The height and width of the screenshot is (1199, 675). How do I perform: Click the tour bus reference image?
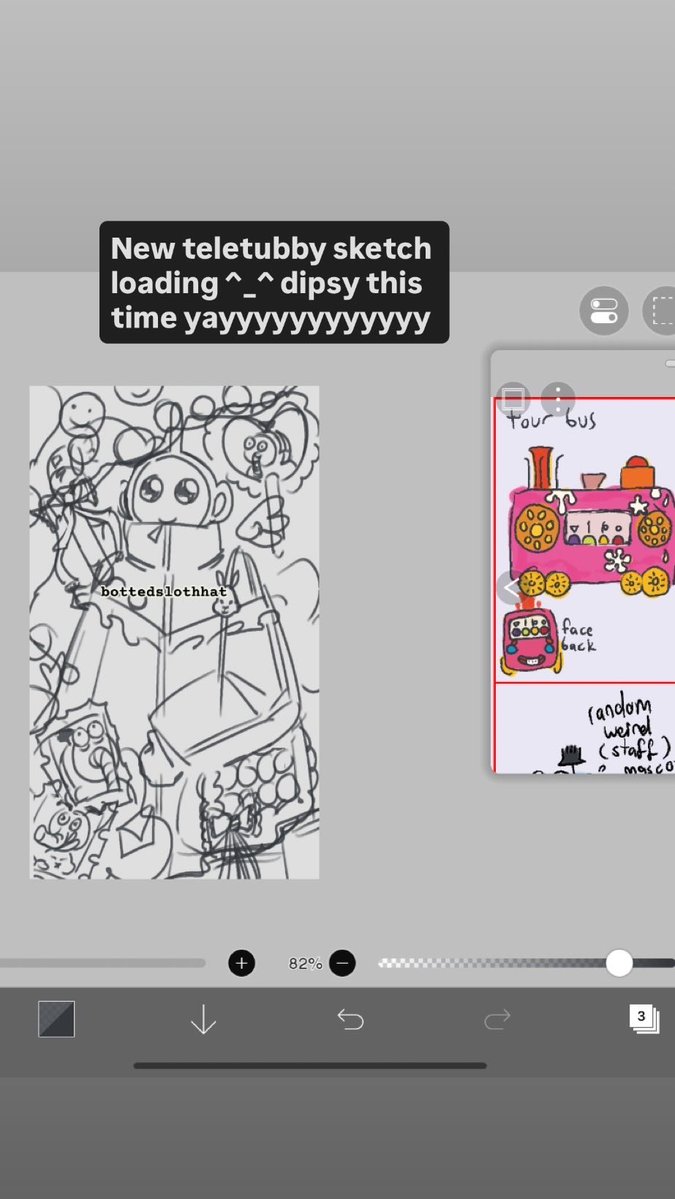[585, 539]
